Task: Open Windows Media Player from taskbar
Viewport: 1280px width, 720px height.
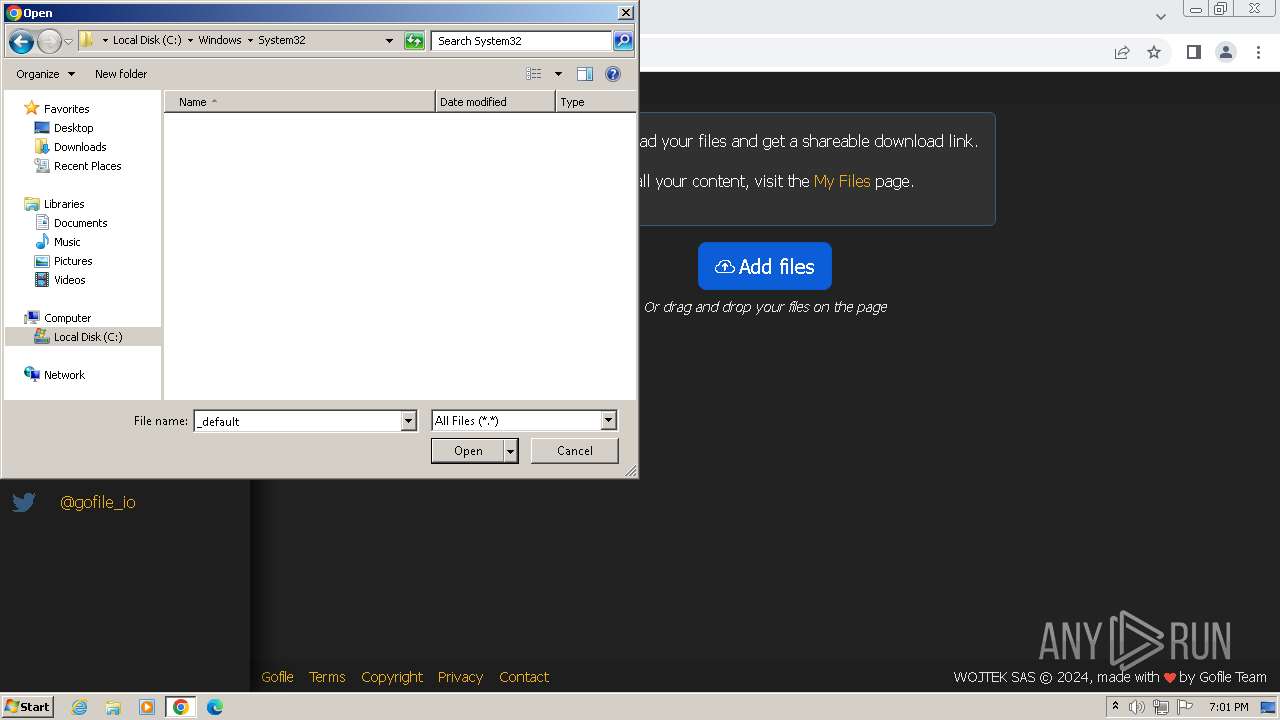Action: [147, 707]
